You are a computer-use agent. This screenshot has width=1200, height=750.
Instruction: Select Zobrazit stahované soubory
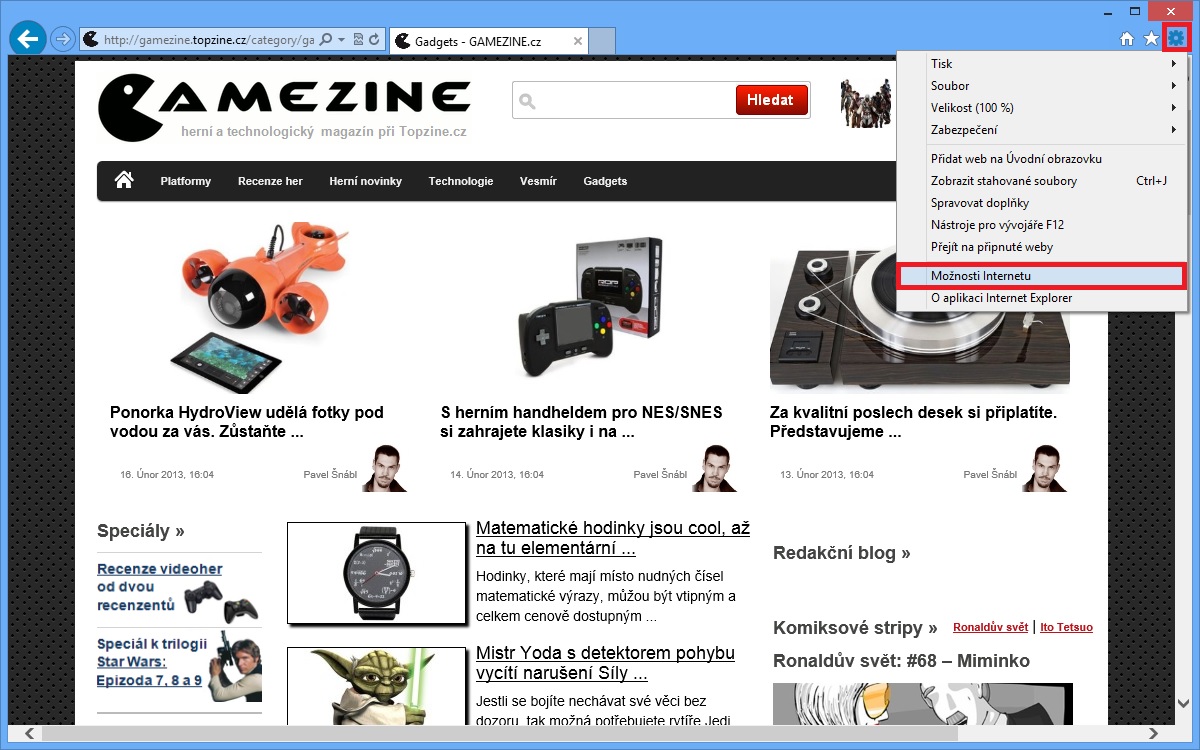coord(1042,181)
